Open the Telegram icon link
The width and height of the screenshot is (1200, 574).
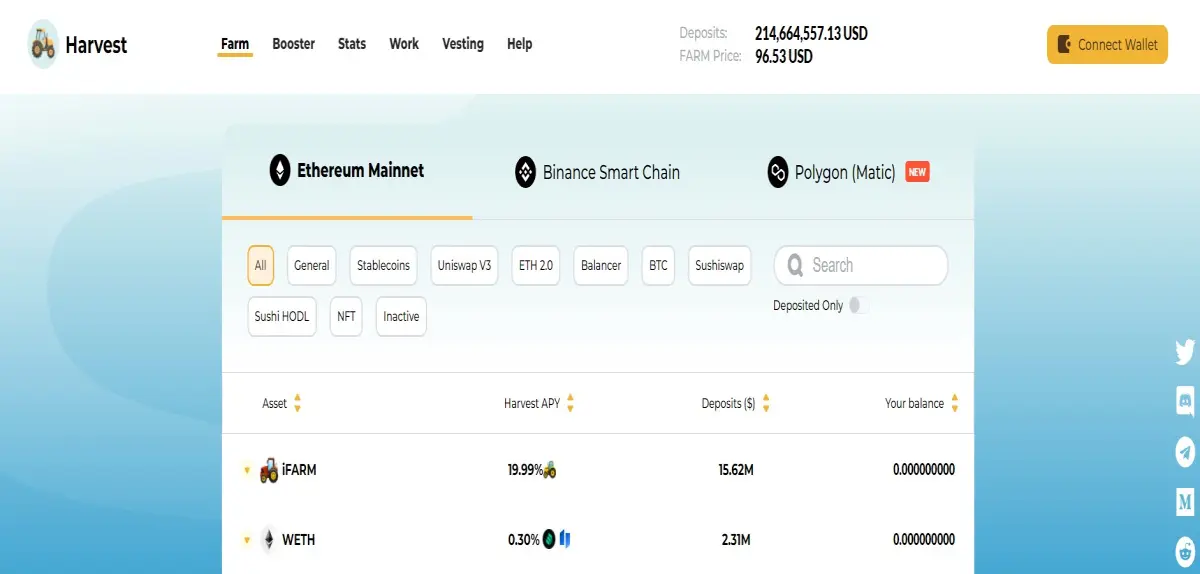tap(1185, 452)
